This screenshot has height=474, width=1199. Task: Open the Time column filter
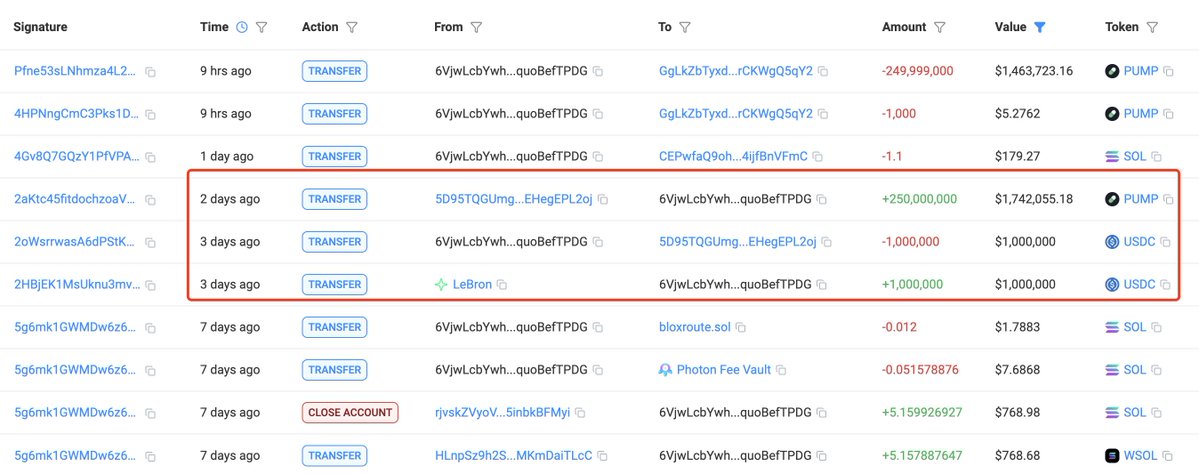pos(262,28)
